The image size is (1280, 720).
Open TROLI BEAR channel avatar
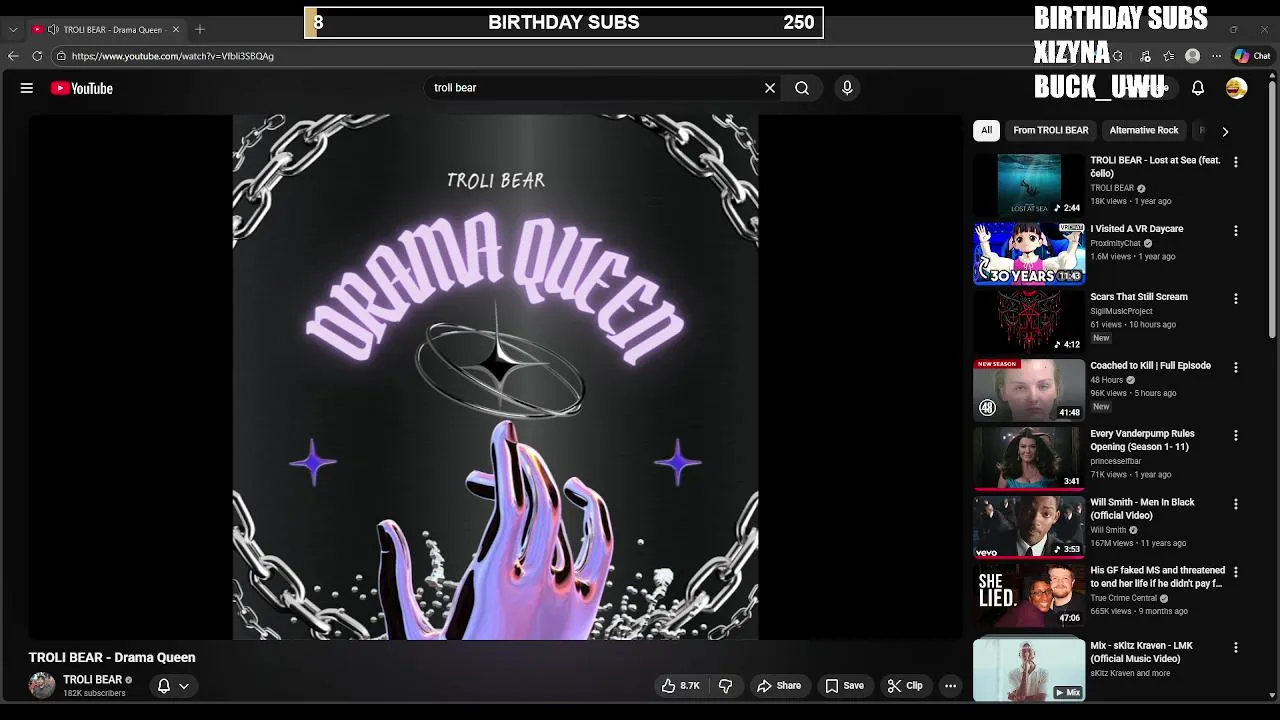(42, 685)
